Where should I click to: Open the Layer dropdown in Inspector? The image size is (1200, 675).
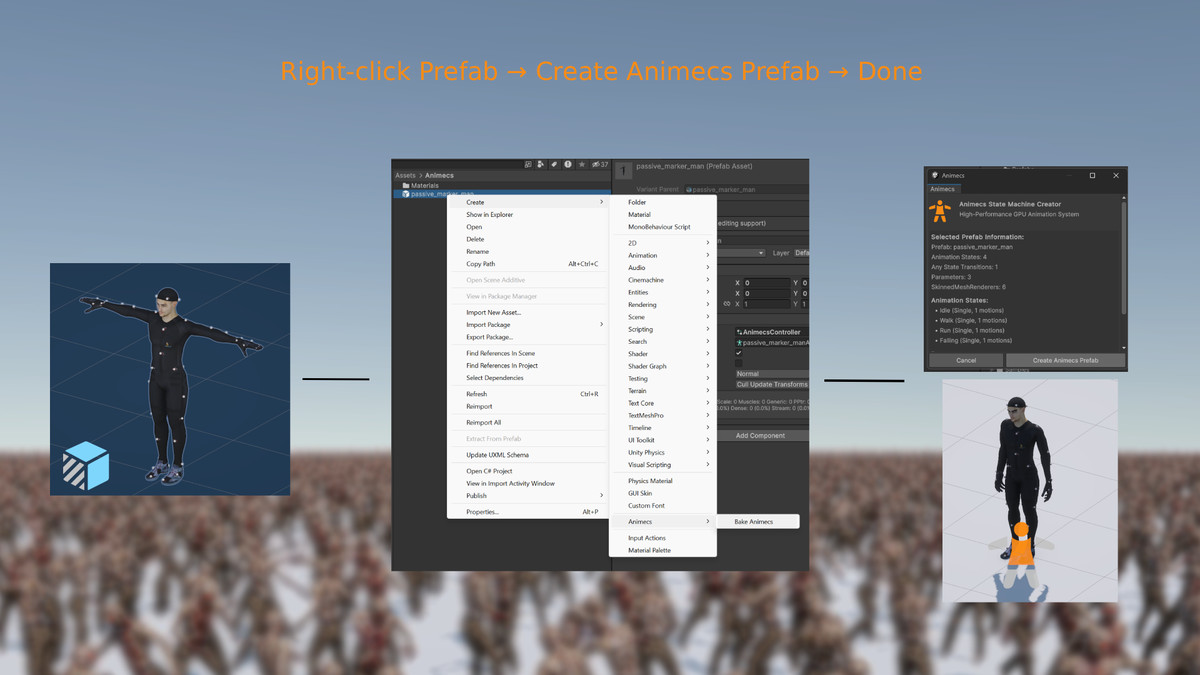point(801,253)
